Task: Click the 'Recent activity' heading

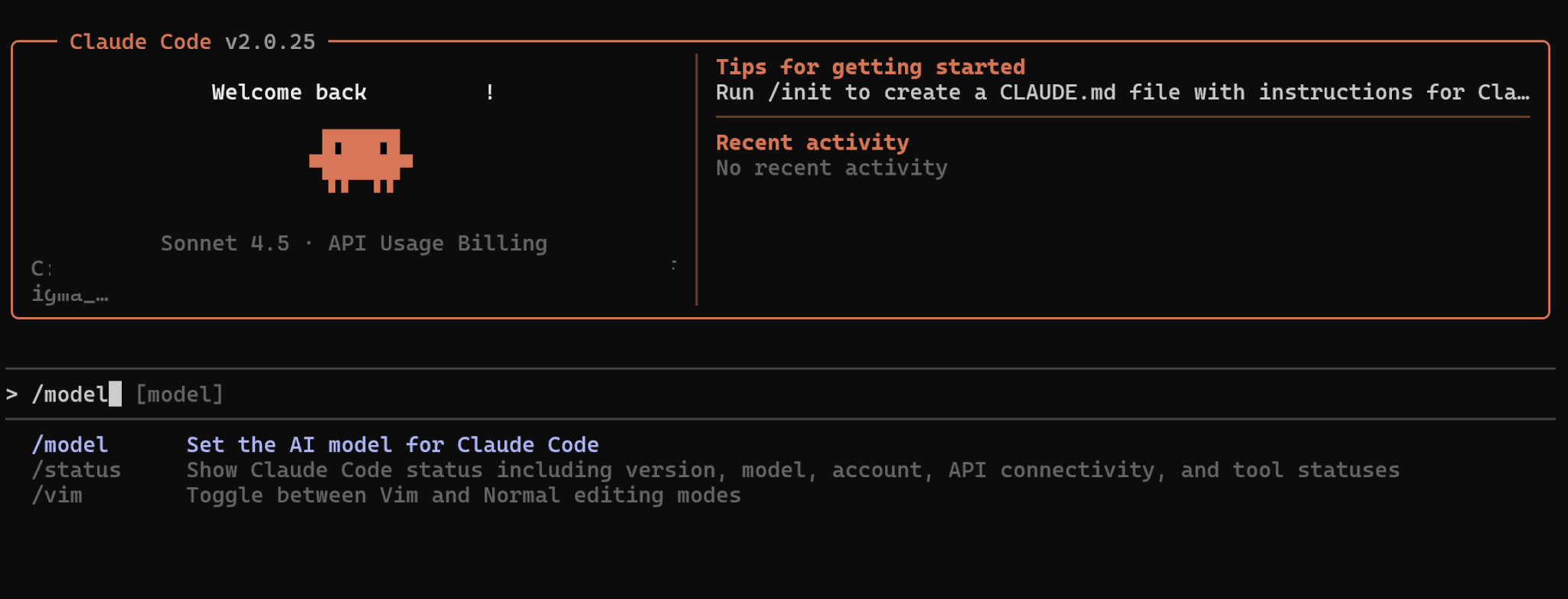Action: 812,142
